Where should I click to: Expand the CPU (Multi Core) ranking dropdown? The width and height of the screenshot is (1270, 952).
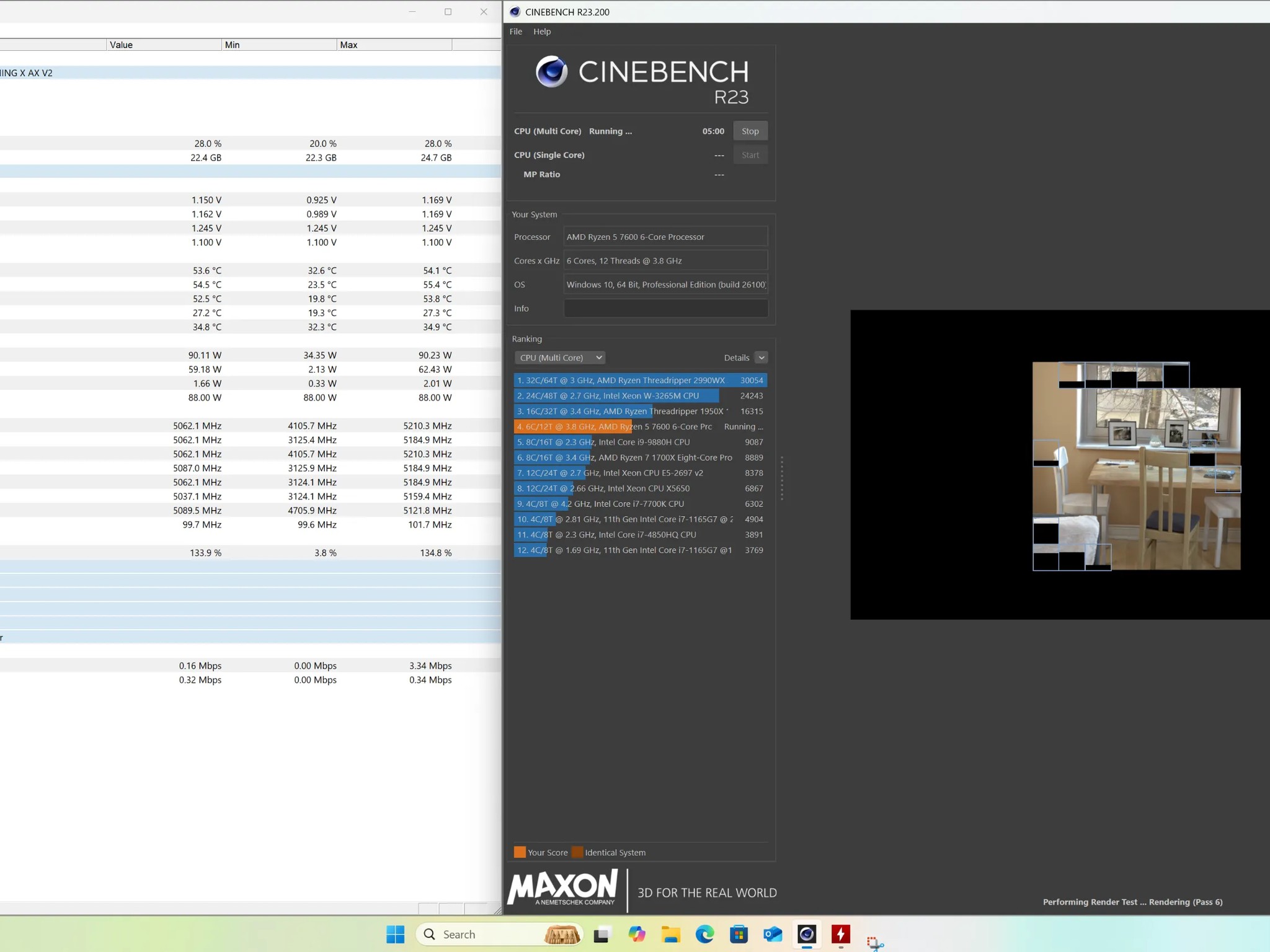(559, 358)
